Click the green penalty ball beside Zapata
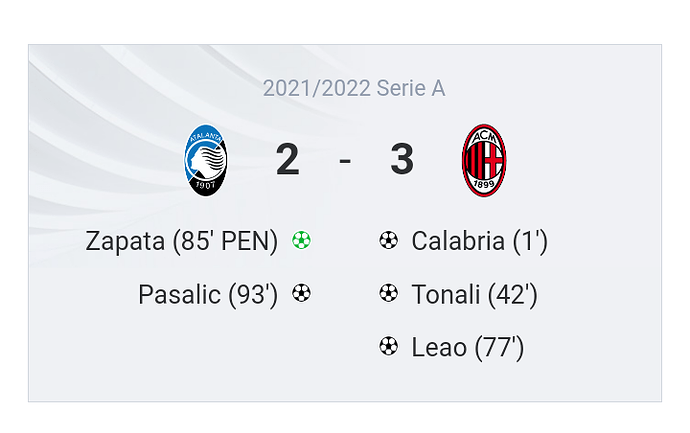 coord(301,241)
